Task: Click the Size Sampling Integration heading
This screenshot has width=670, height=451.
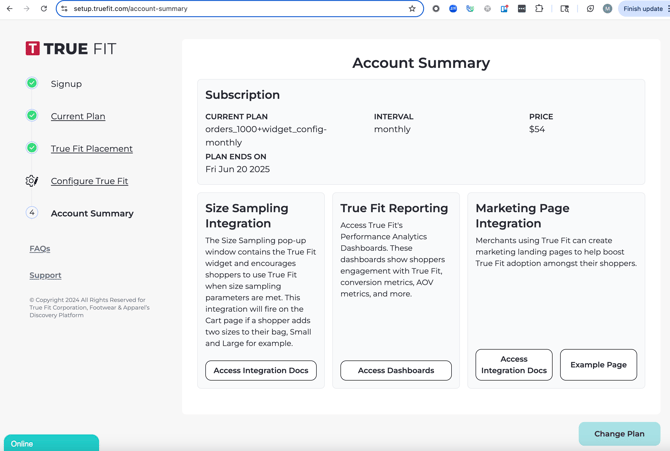Action: click(x=247, y=215)
